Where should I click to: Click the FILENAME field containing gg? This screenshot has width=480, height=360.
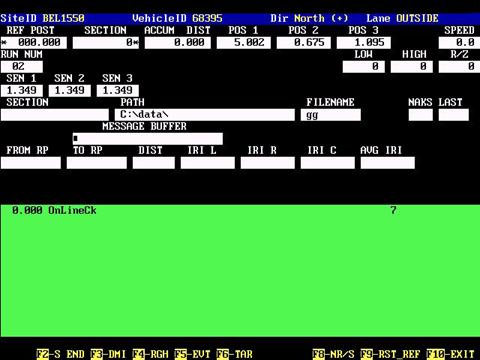point(331,115)
